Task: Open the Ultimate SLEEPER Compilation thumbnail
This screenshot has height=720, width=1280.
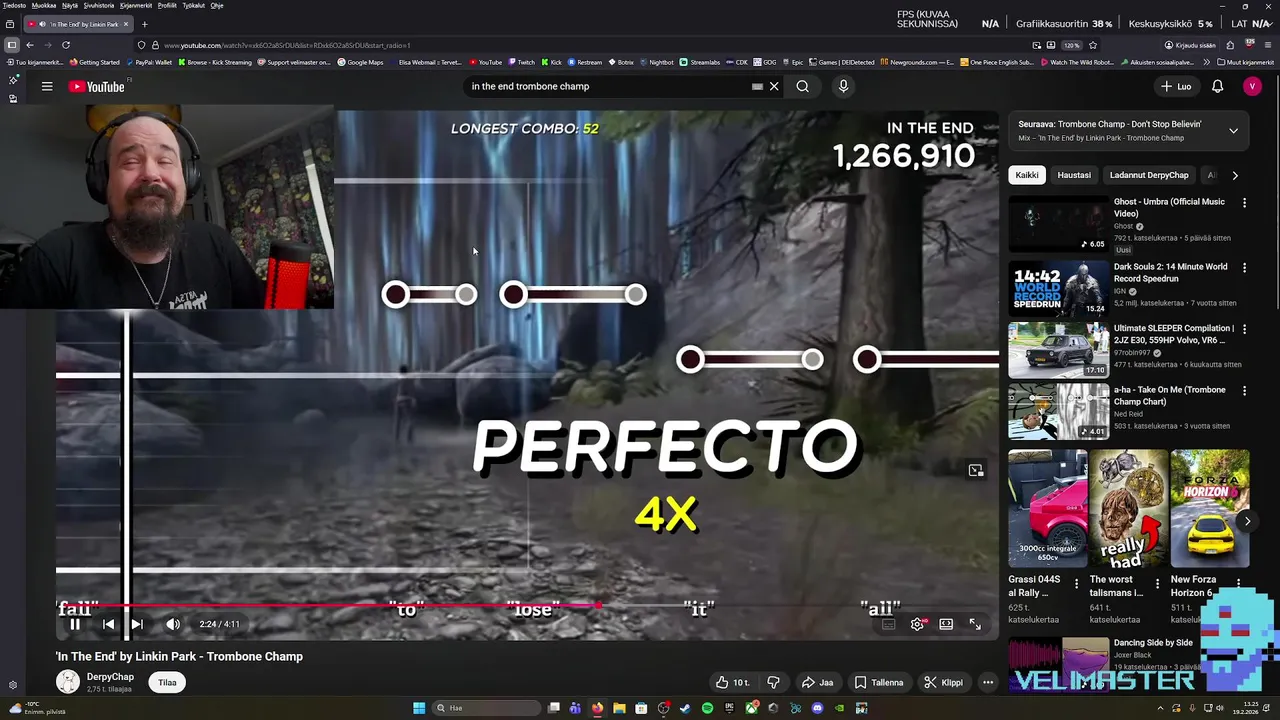Action: (x=1058, y=350)
